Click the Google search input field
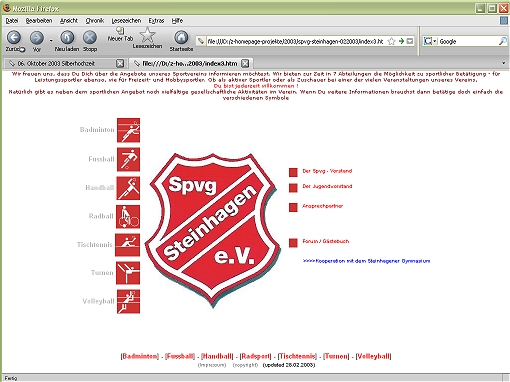 [468, 41]
